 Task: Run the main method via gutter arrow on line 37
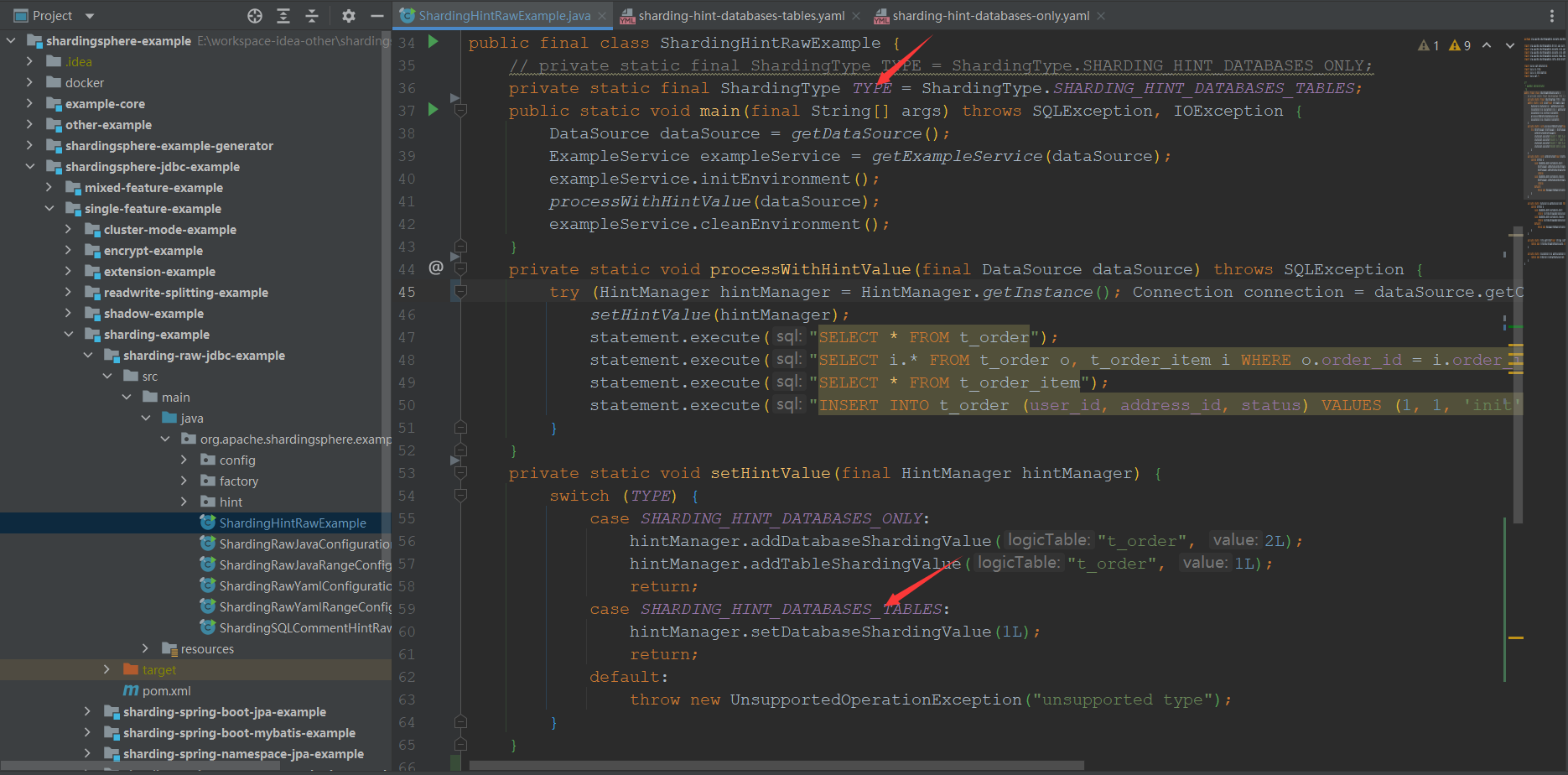point(433,110)
